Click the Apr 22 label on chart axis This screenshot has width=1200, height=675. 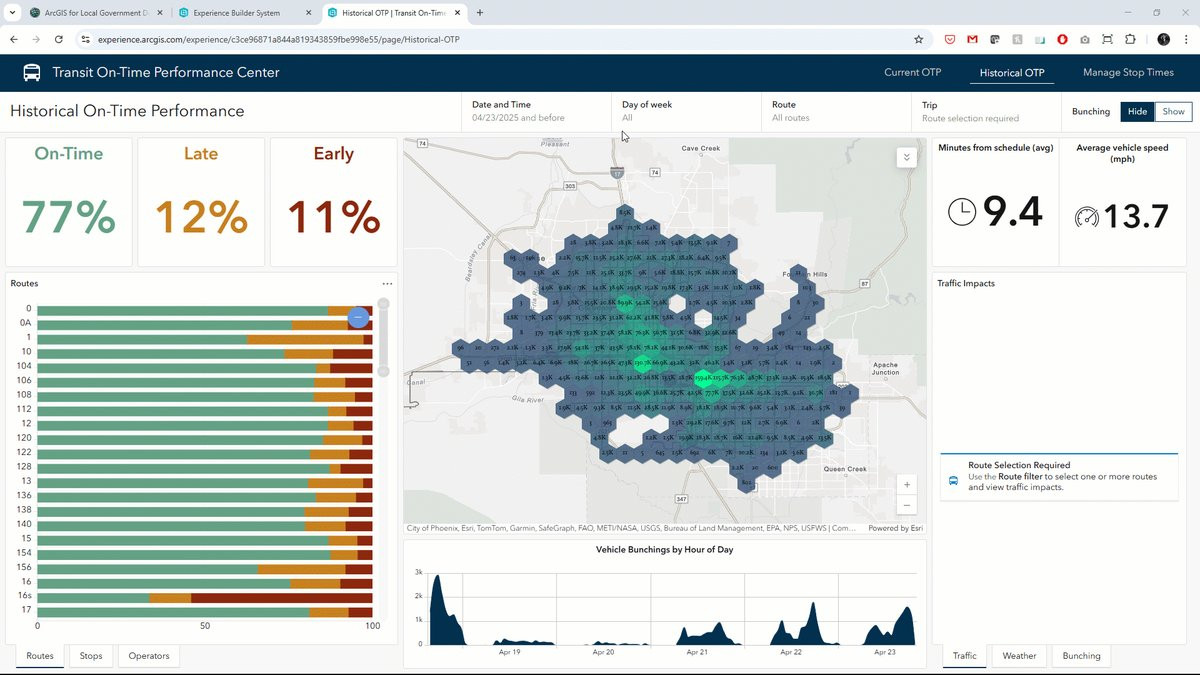click(x=791, y=652)
